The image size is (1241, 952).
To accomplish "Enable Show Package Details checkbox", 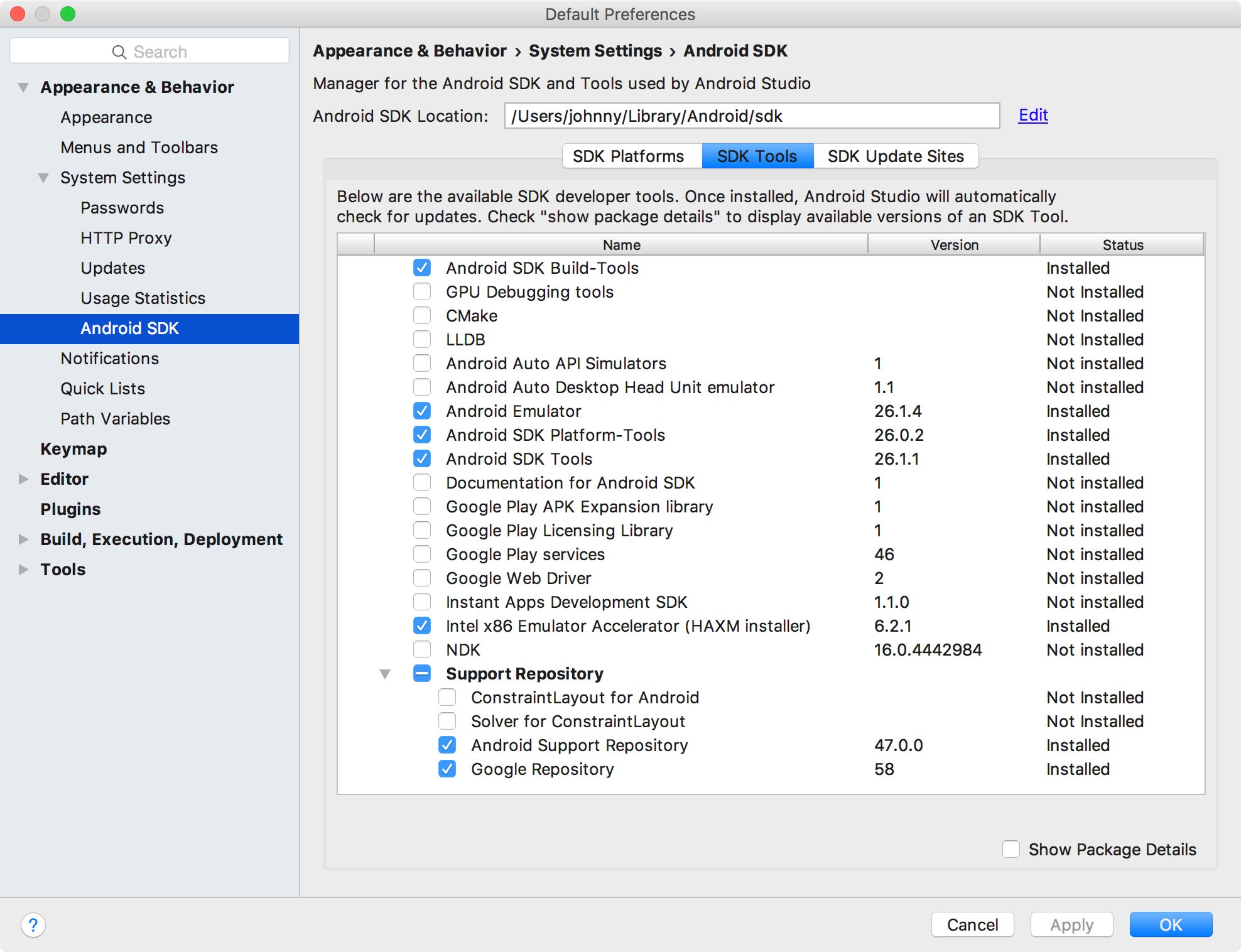I will coord(1011,850).
